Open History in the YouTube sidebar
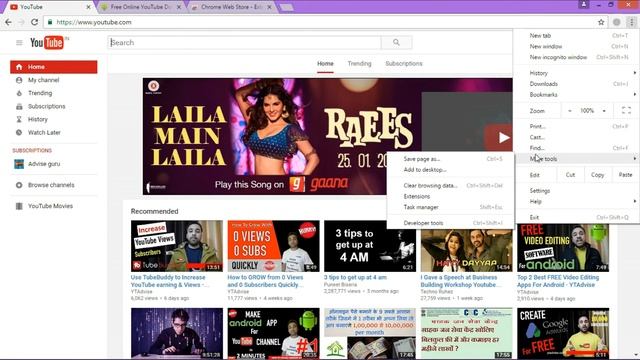 [38, 119]
